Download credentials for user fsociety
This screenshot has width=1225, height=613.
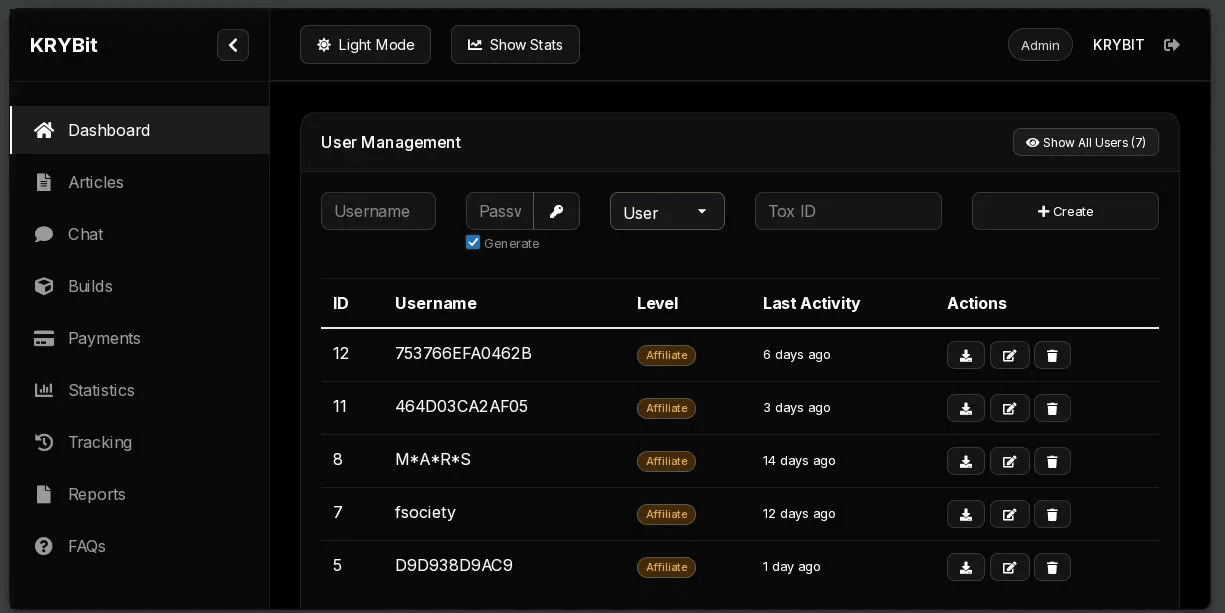[965, 514]
